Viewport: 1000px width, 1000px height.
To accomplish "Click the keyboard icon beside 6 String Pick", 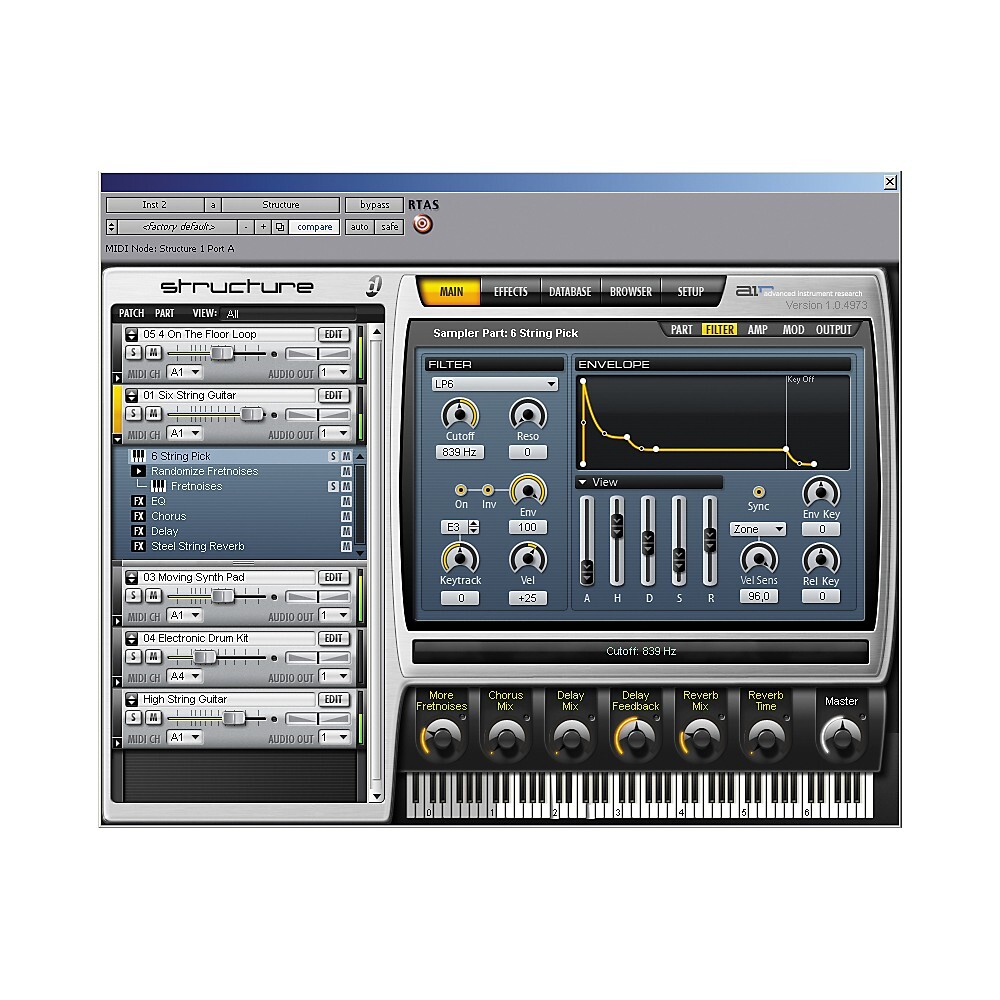I will coord(139,456).
